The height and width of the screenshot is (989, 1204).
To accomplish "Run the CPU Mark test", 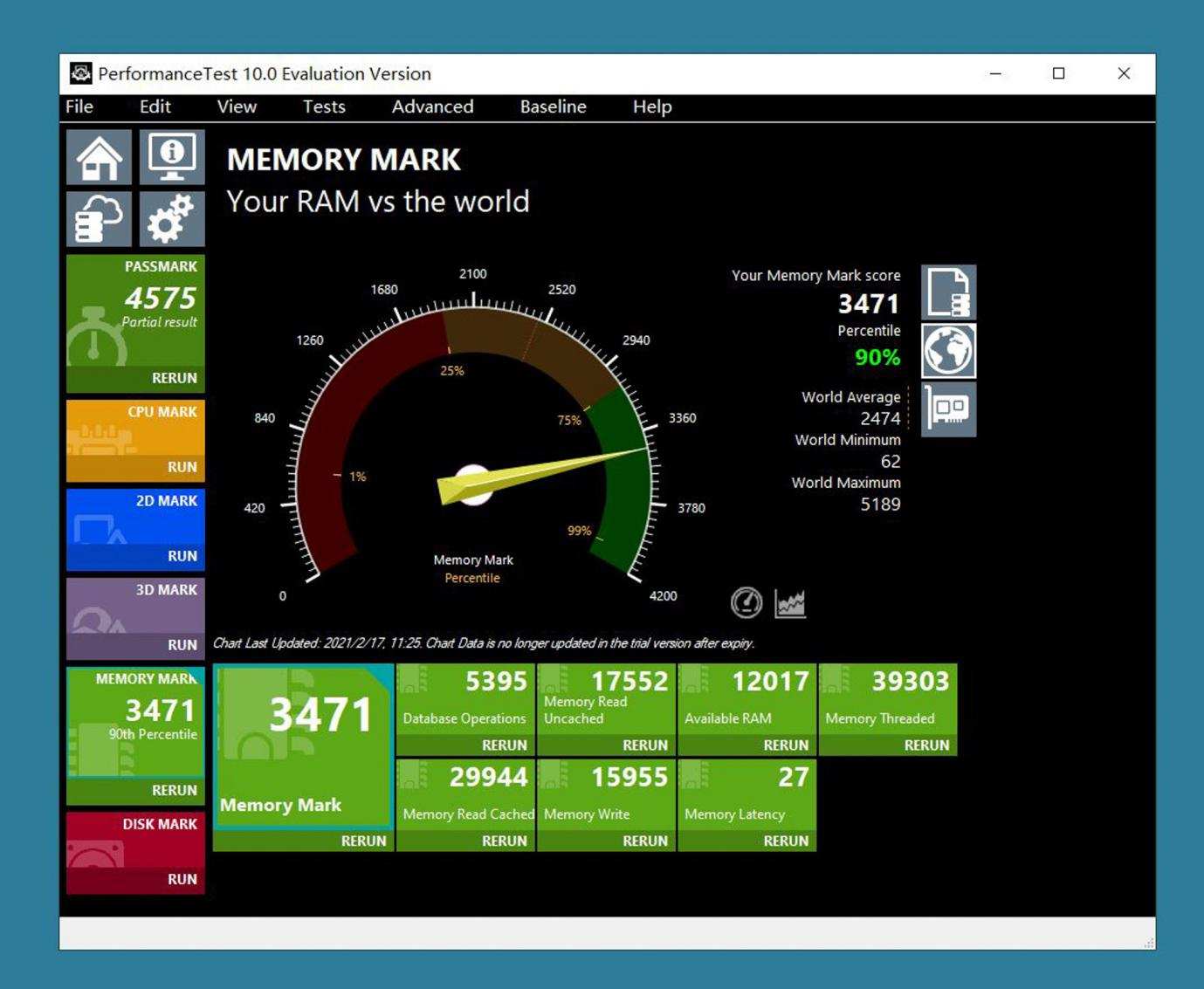I will coord(182,467).
